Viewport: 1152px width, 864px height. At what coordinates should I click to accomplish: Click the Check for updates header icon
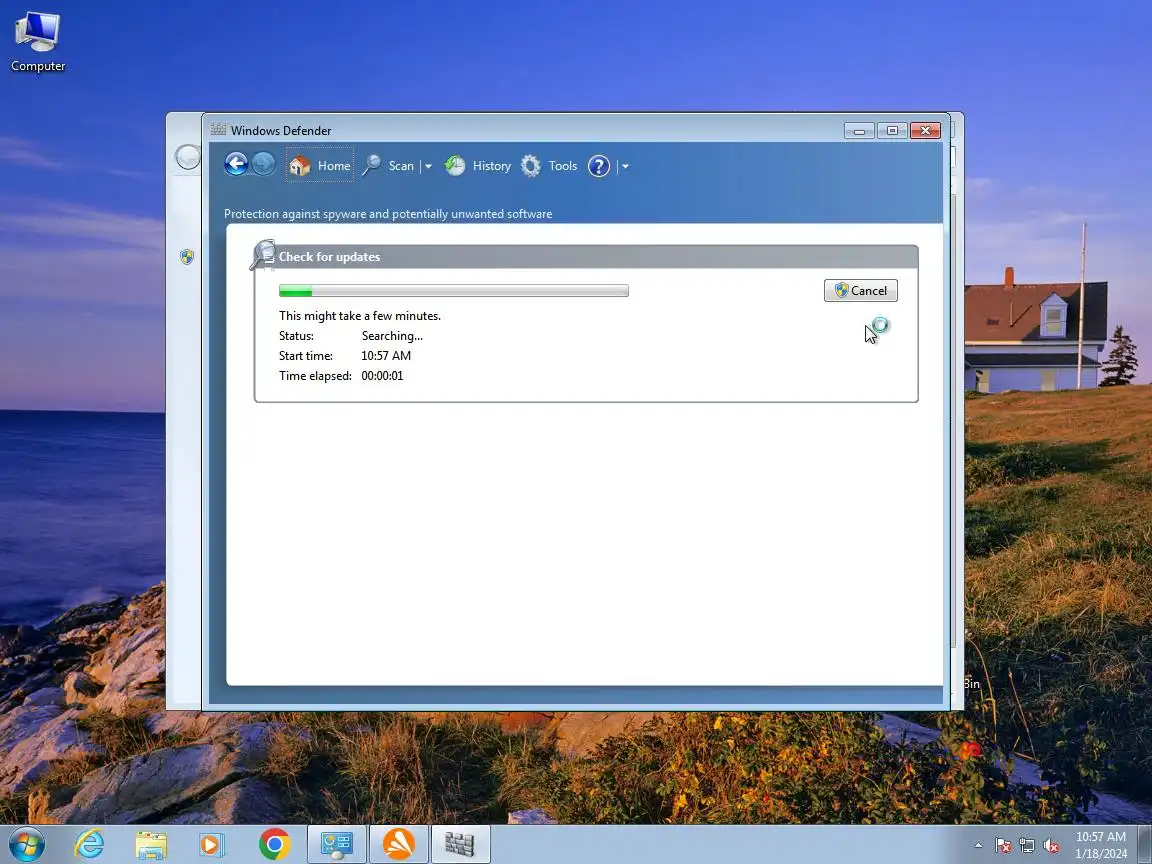click(263, 255)
